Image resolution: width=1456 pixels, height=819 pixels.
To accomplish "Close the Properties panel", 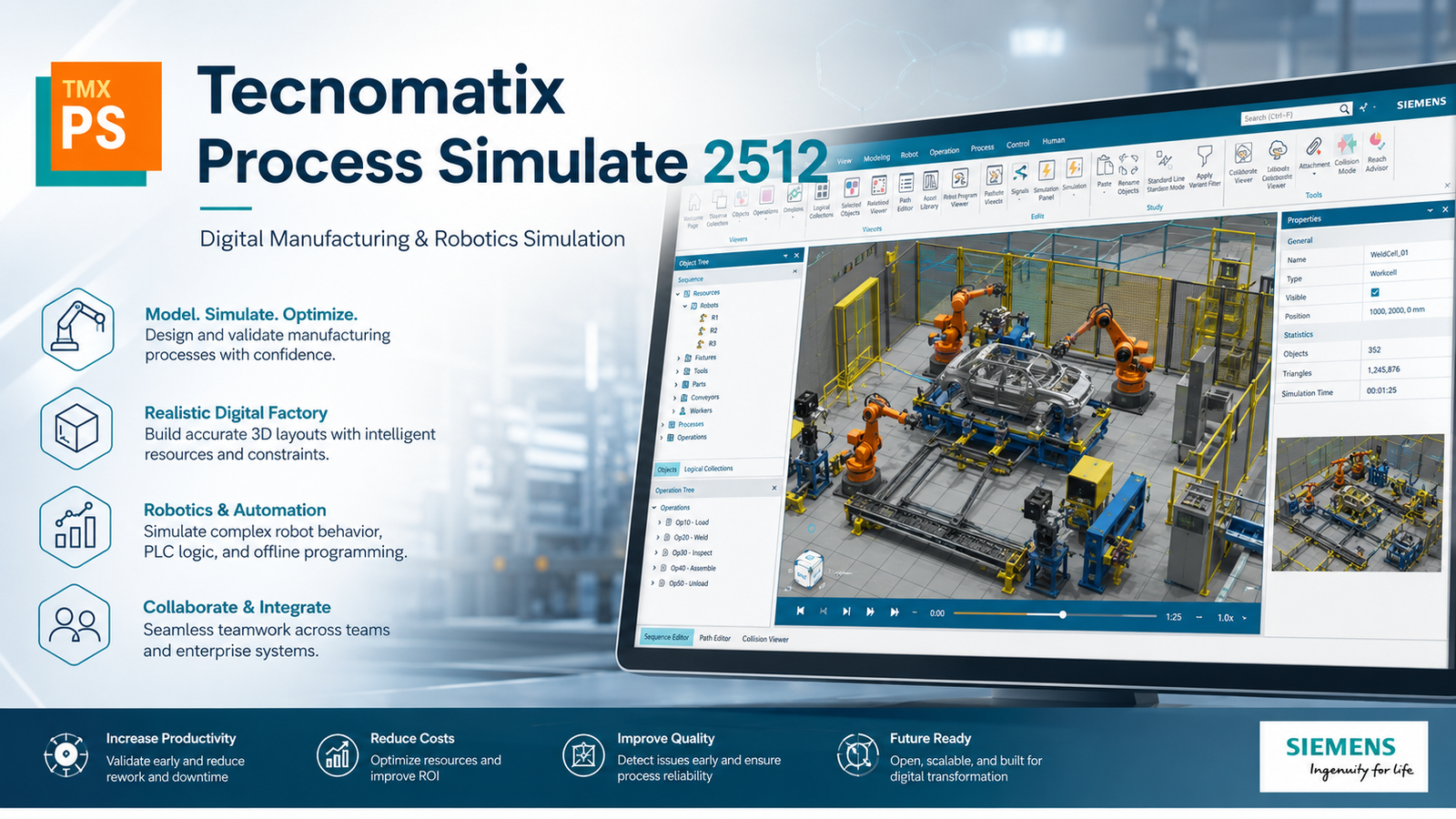I will pyautogui.click(x=1445, y=209).
